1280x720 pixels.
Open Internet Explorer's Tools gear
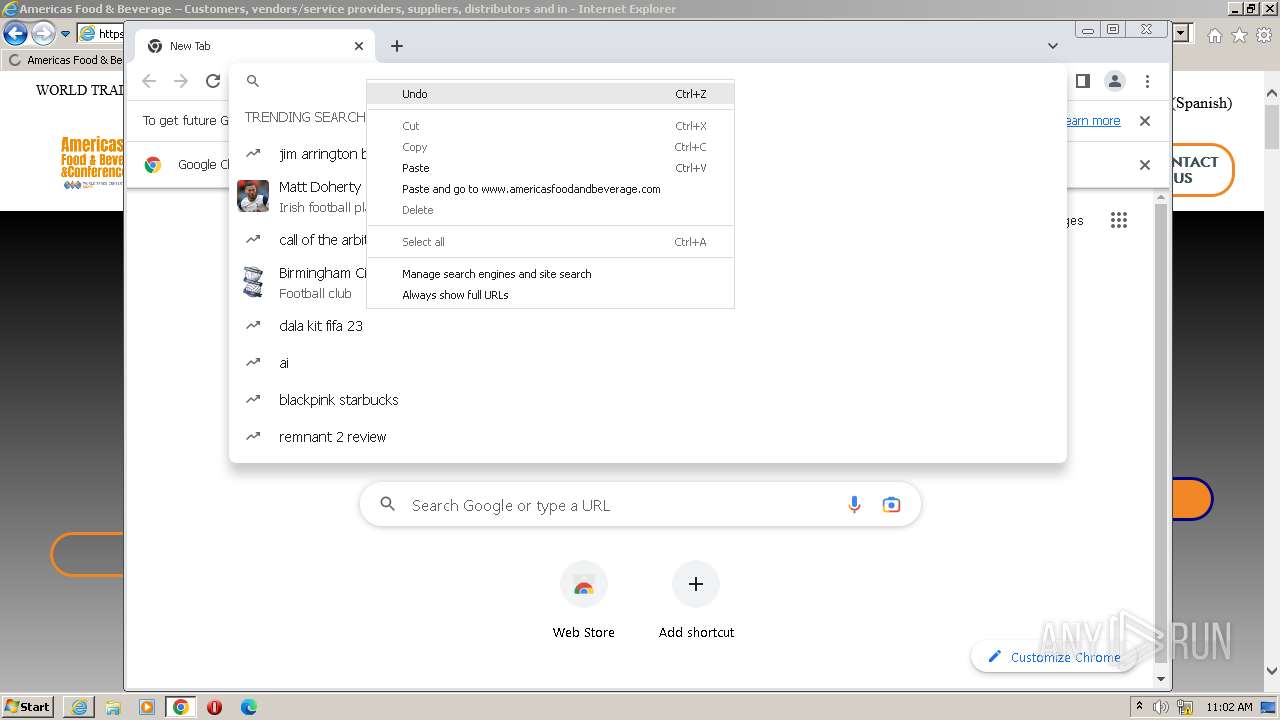[x=1264, y=35]
